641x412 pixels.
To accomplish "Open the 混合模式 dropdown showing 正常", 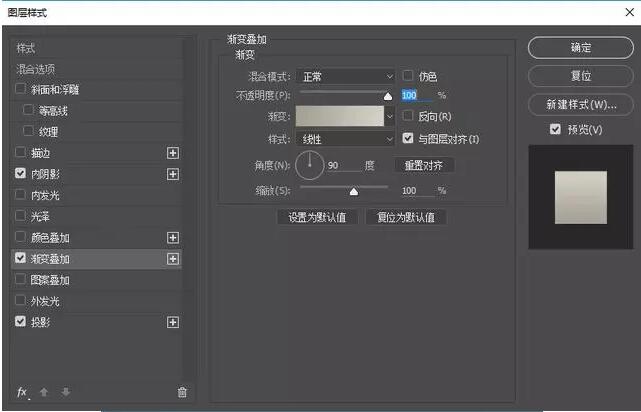I will tap(345, 76).
